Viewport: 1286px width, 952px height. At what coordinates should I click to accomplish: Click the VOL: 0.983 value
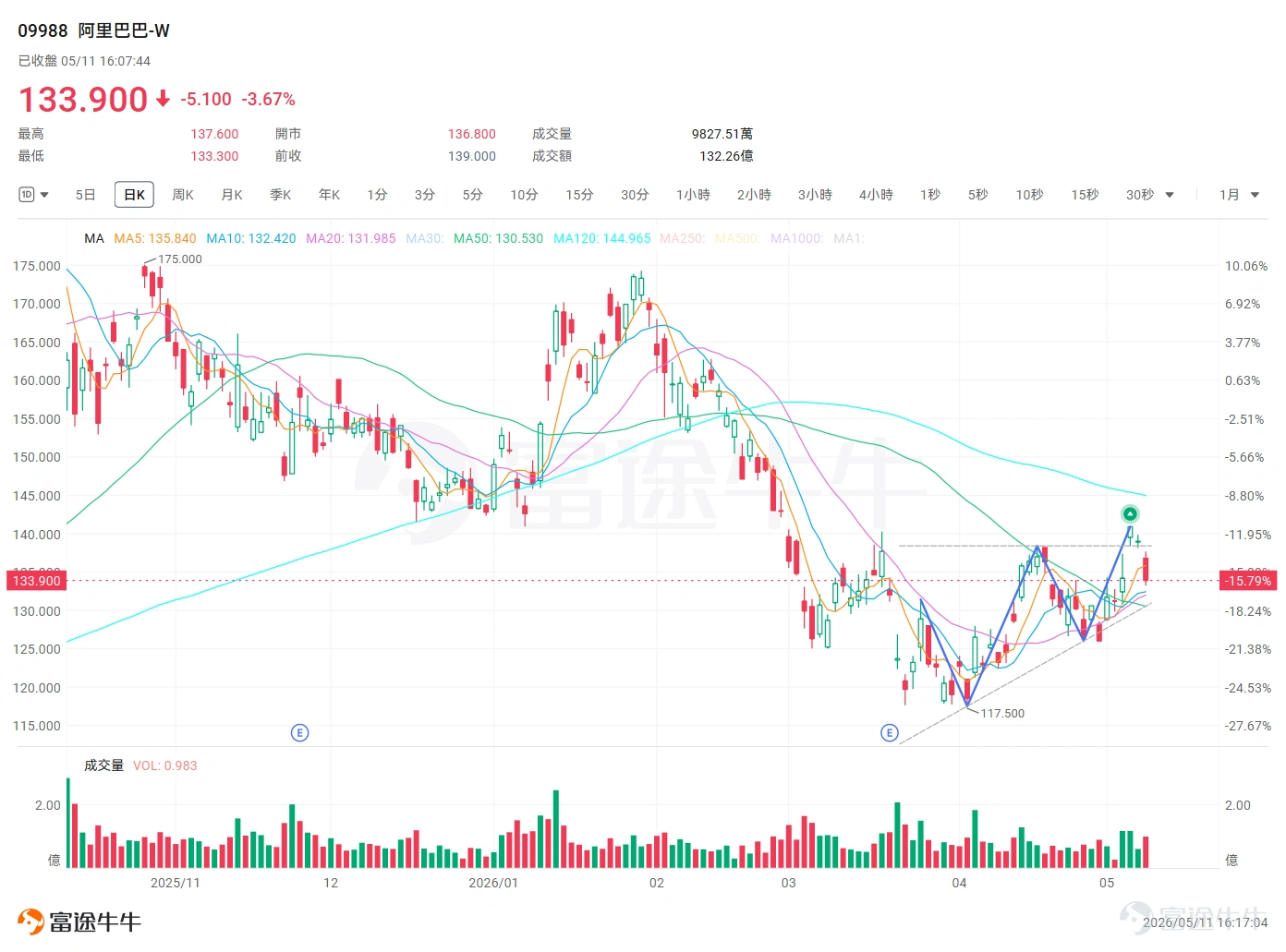(x=165, y=765)
